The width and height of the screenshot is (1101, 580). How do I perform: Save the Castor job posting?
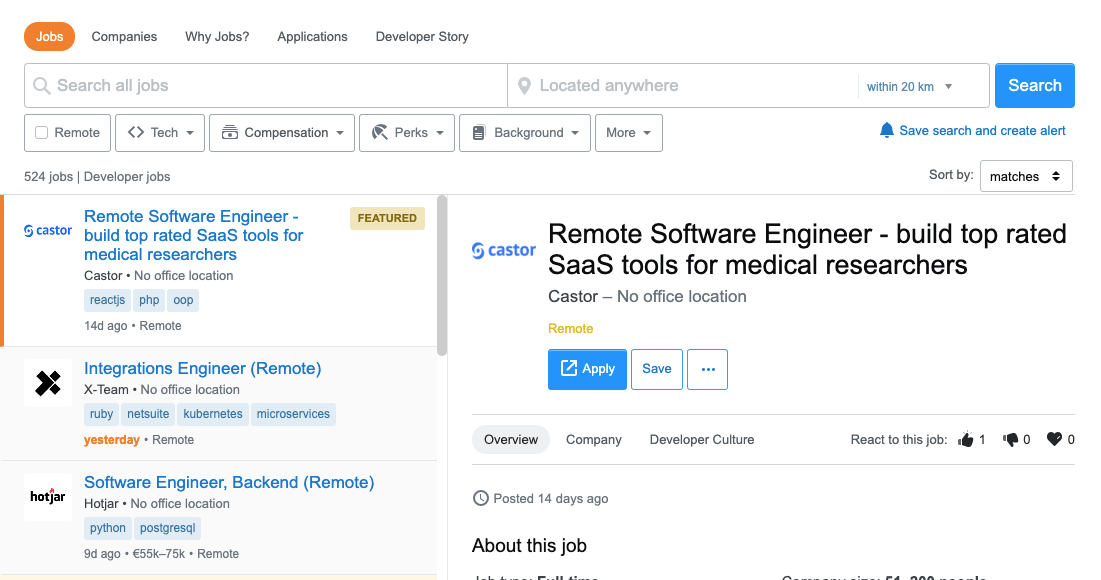657,369
